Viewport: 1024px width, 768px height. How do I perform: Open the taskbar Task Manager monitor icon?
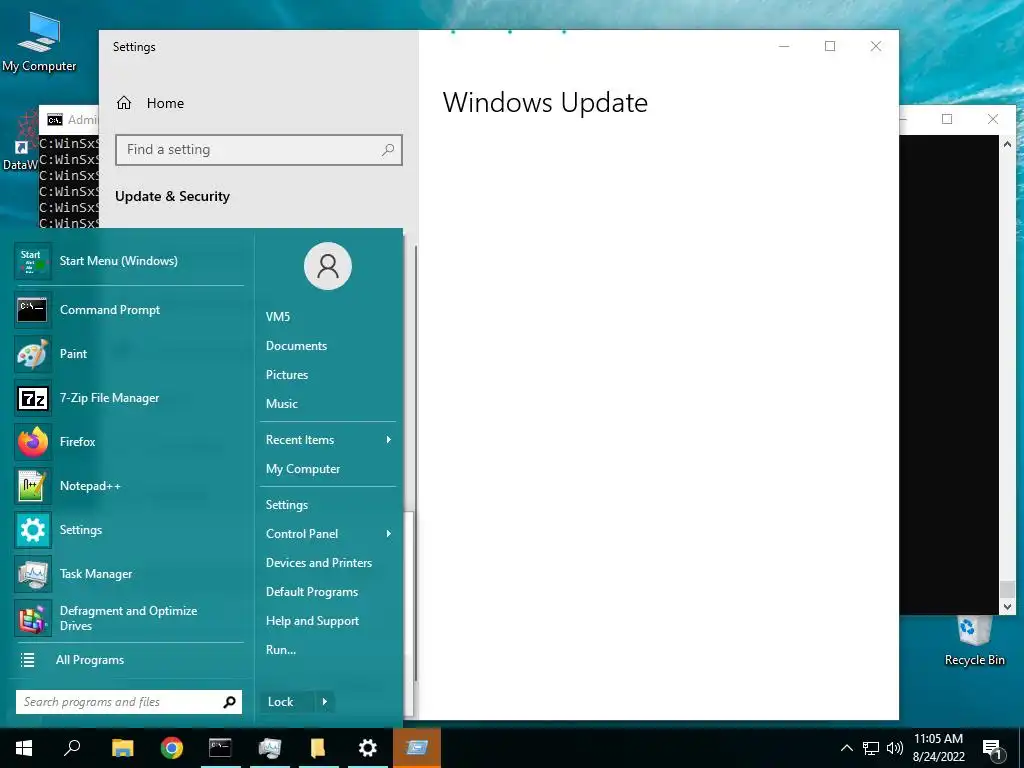click(x=269, y=748)
